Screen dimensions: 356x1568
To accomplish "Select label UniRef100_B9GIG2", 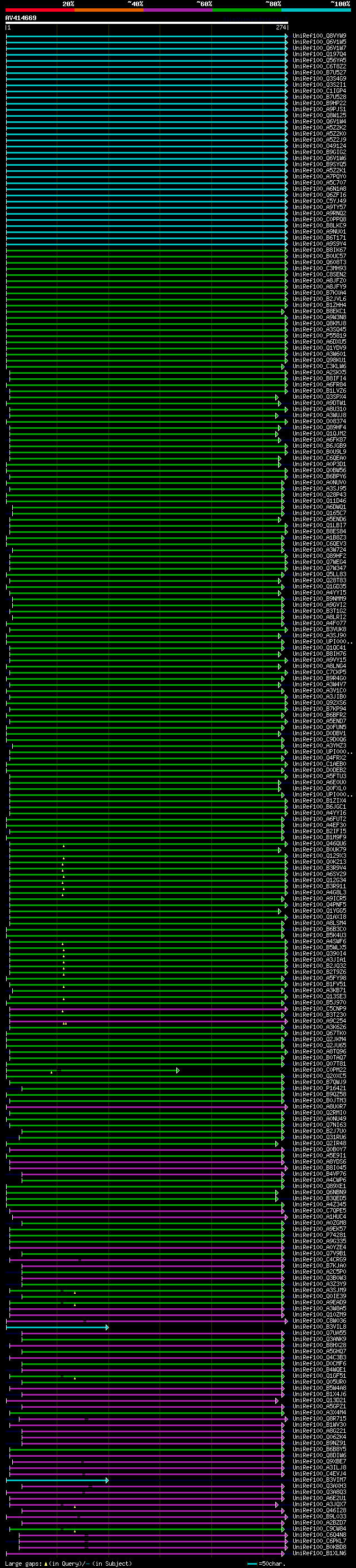I will 319,152.
